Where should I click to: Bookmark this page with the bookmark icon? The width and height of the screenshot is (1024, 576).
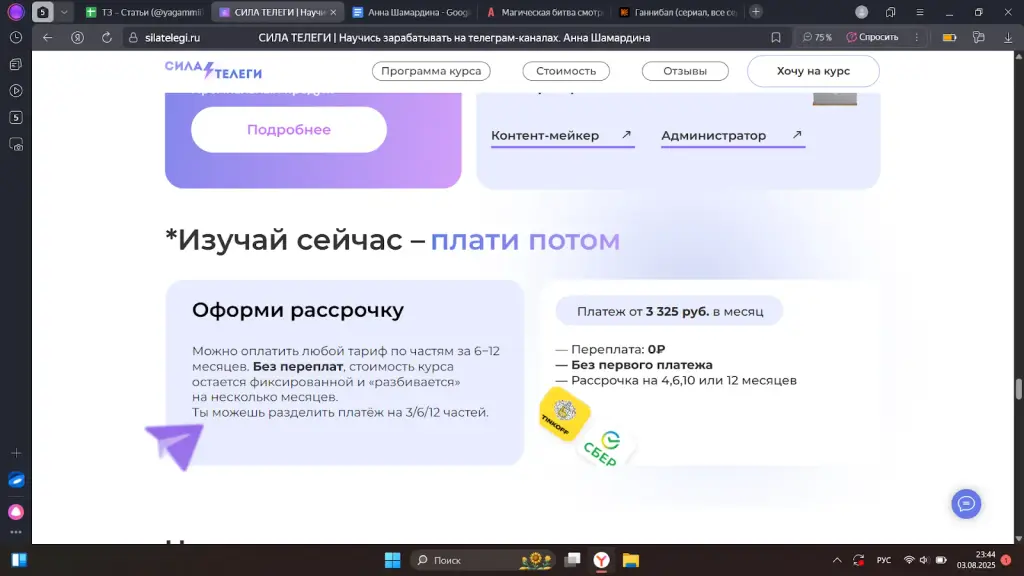pyautogui.click(x=775, y=38)
